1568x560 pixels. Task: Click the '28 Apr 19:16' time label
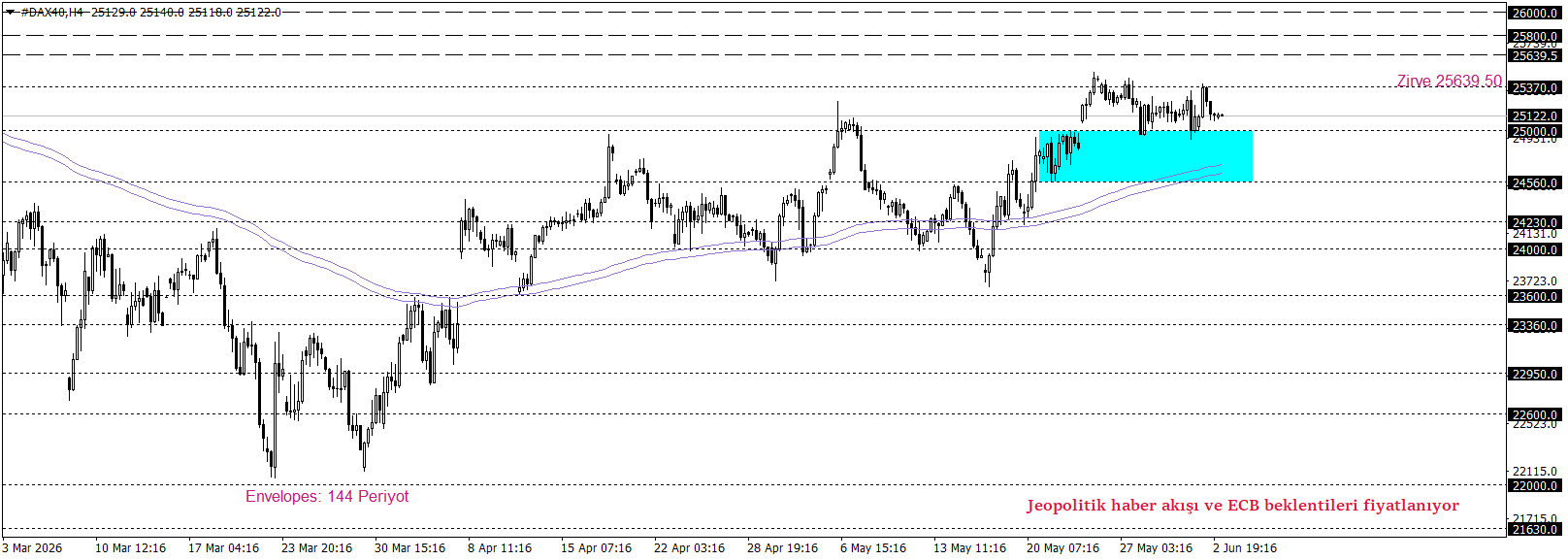[x=782, y=548]
